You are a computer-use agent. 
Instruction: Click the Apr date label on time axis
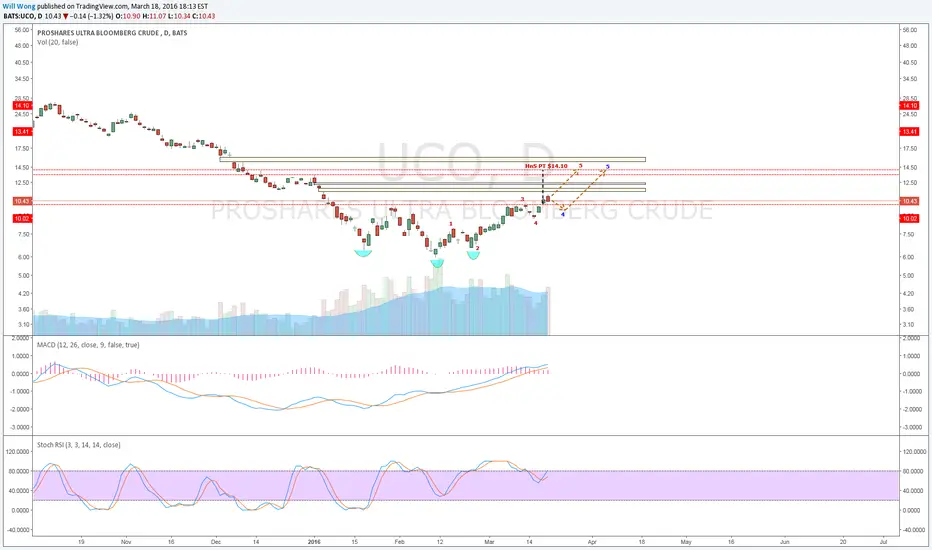(x=591, y=542)
